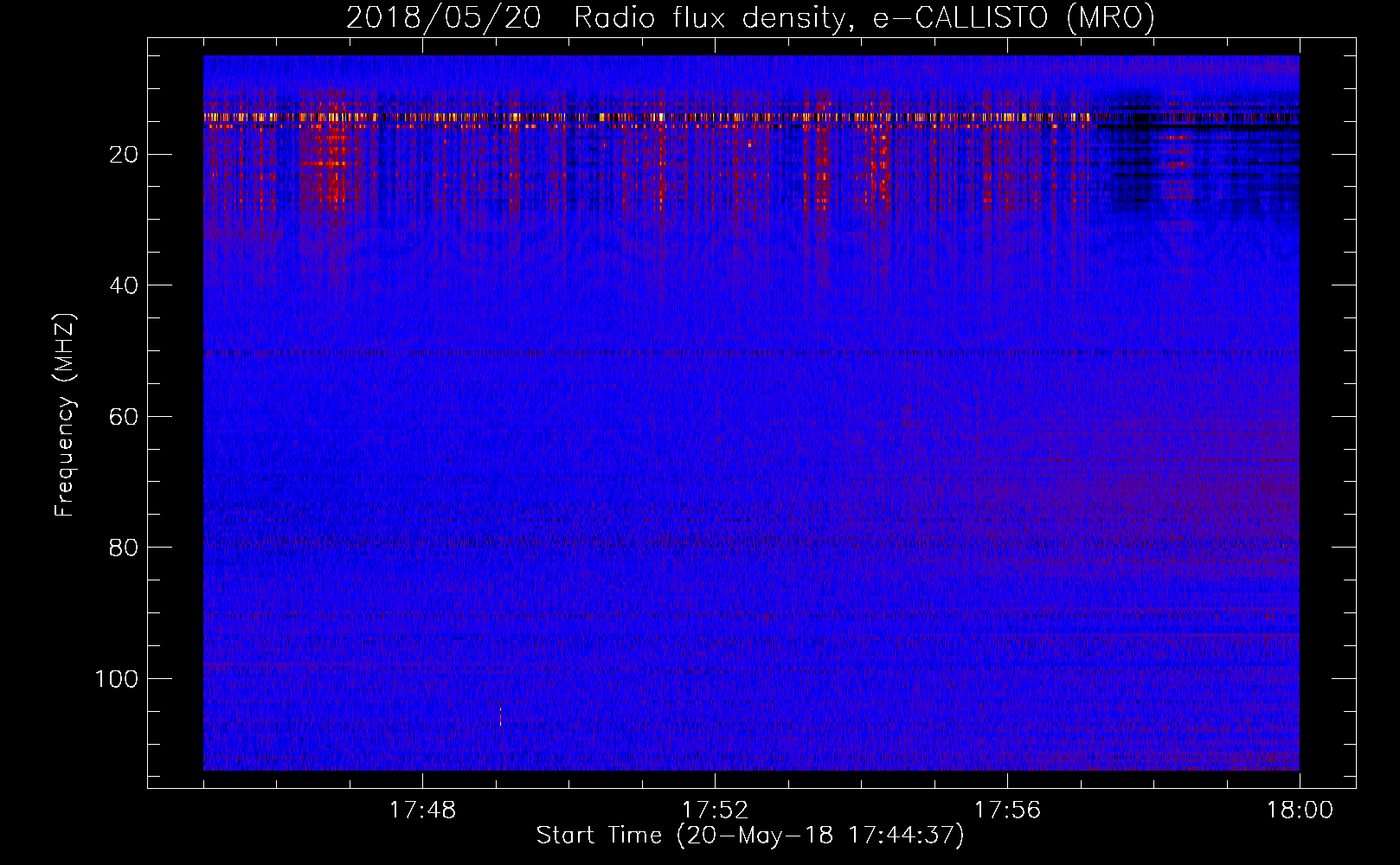Click the 'Start Time (20-May-18 17:44:37)' label
Viewport: 1400px width, 865px height.
(x=750, y=836)
